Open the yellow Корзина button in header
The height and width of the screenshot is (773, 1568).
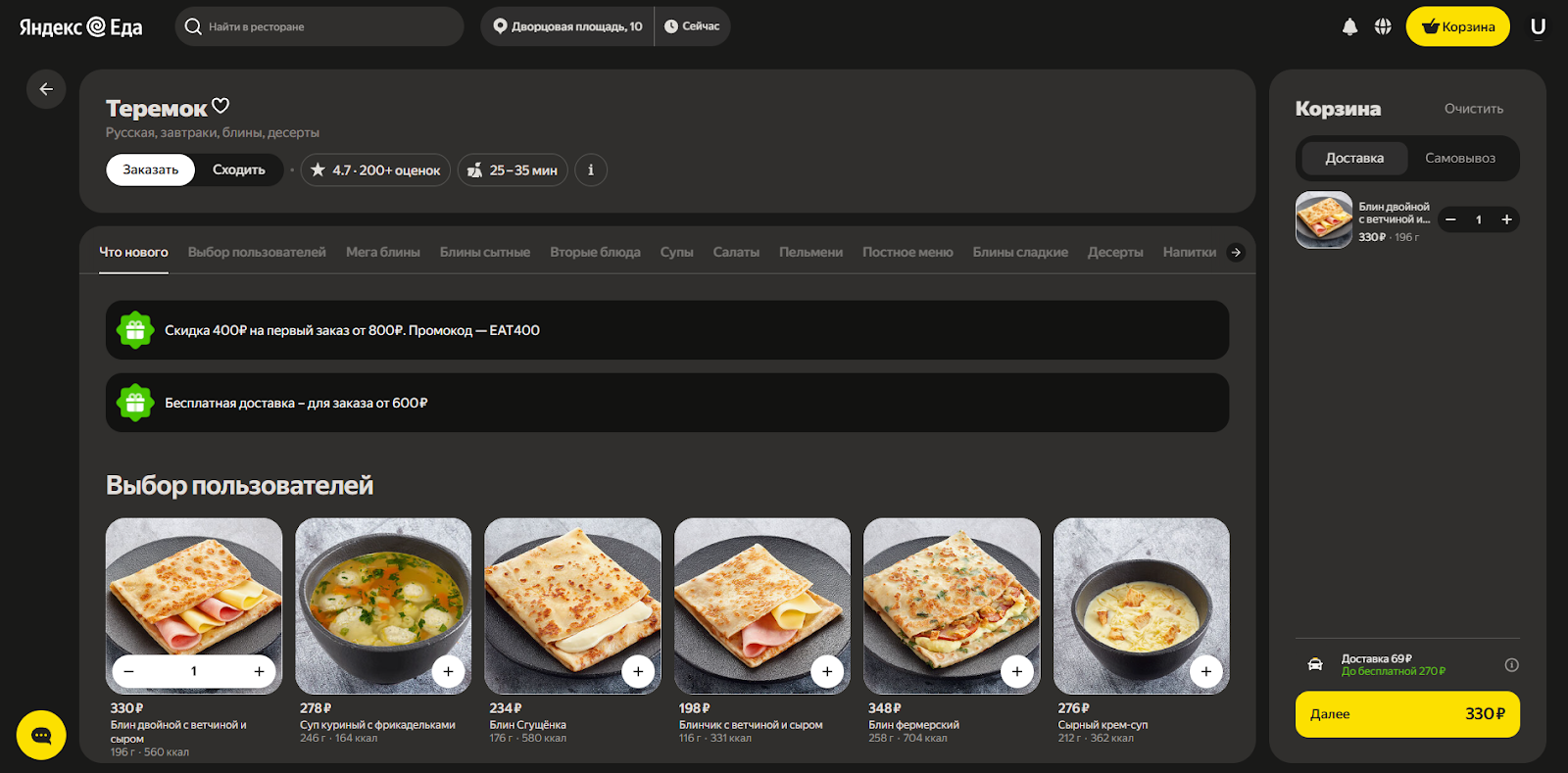tap(1458, 26)
